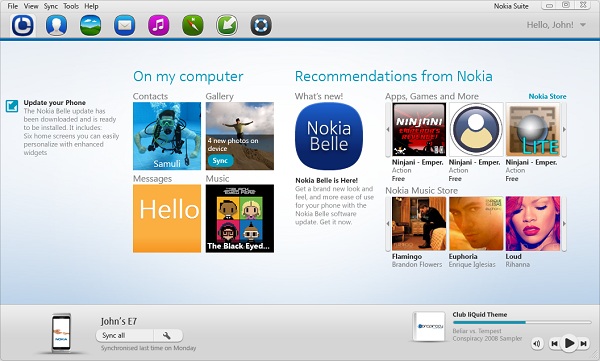Click the wrench settings button for John's E7
The image size is (600, 361).
167,336
